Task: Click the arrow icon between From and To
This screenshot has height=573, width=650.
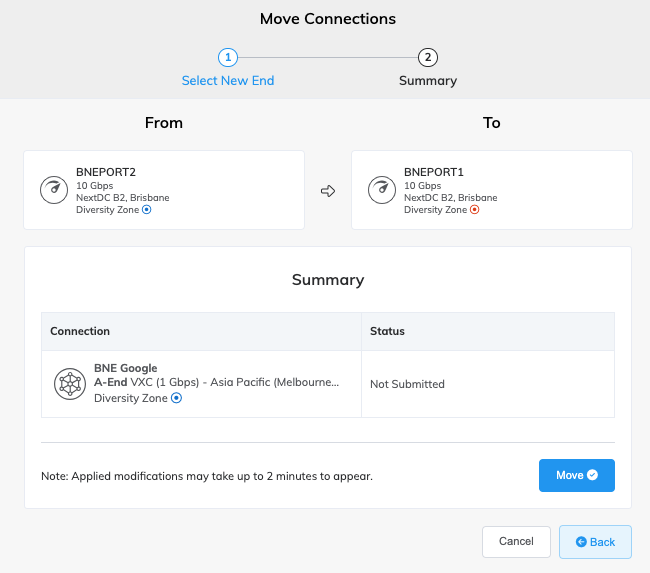Action: pos(328,191)
